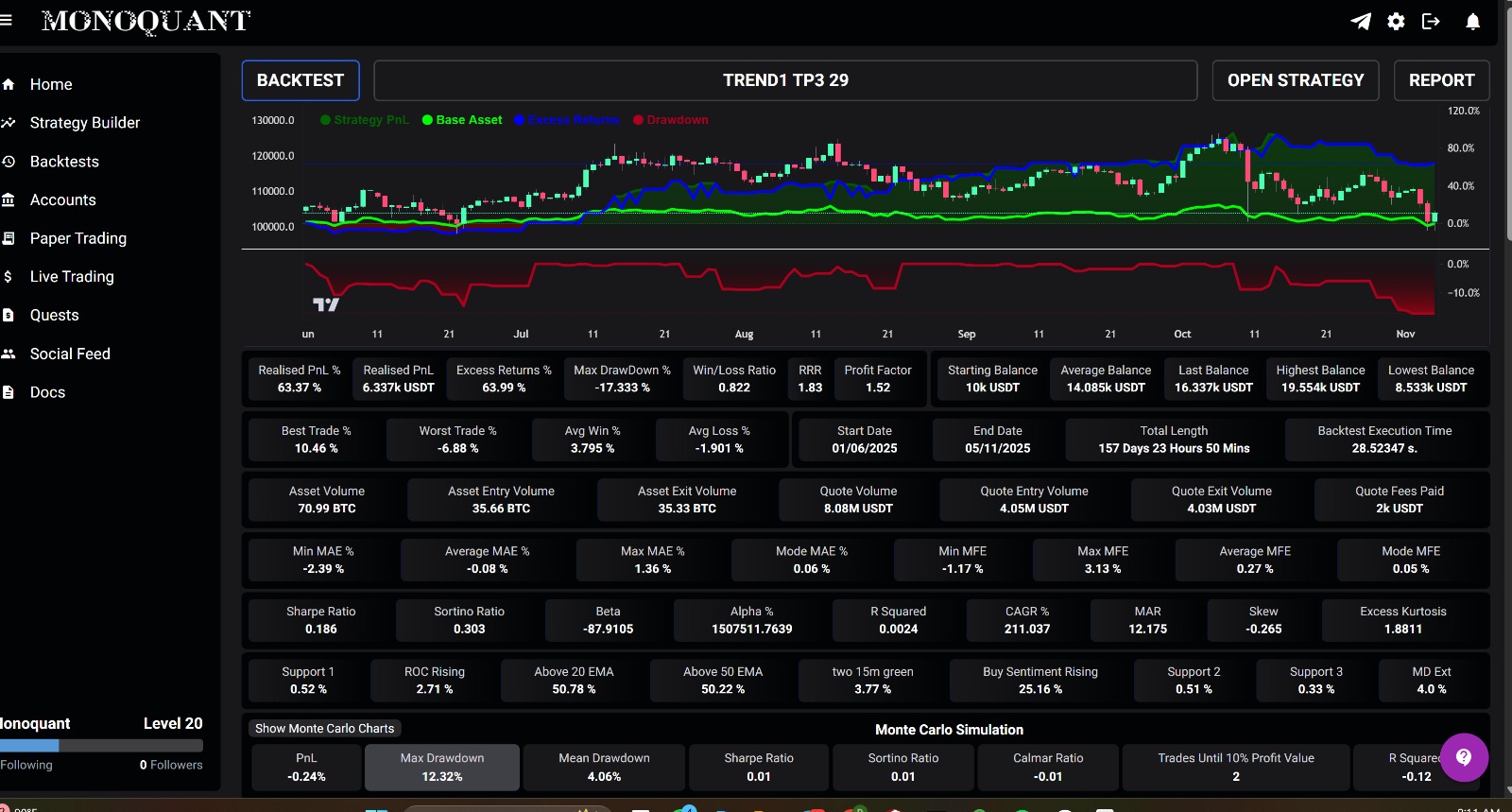Select Monte Carlo Mean Drawdown card
This screenshot has width=1512, height=812.
604,767
